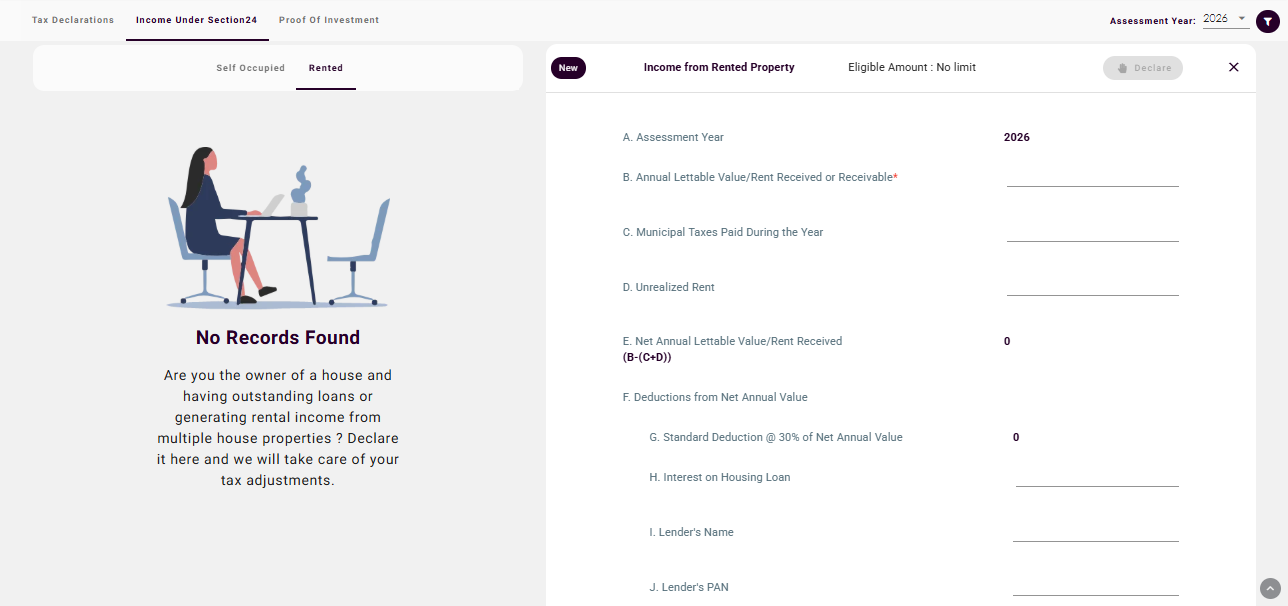This screenshot has width=1288, height=606.
Task: Click the scroll-to-top arrow icon
Action: 1270,588
